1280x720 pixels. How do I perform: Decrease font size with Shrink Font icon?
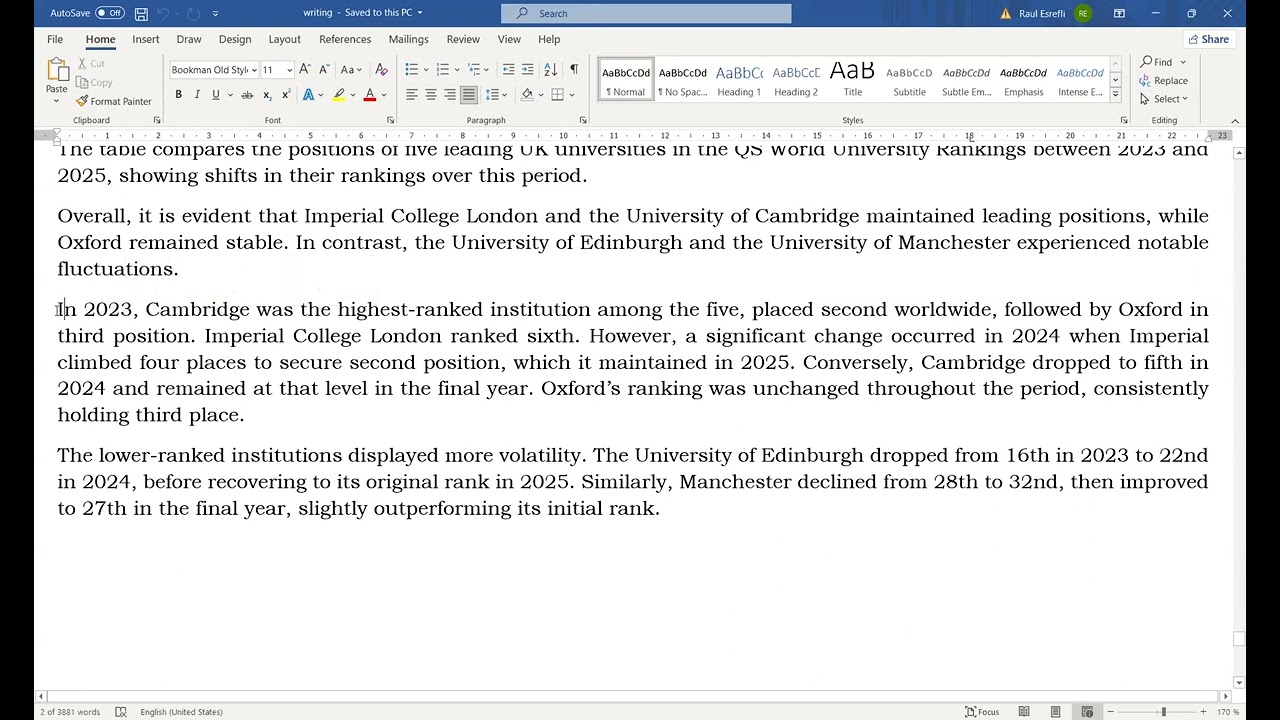point(324,69)
